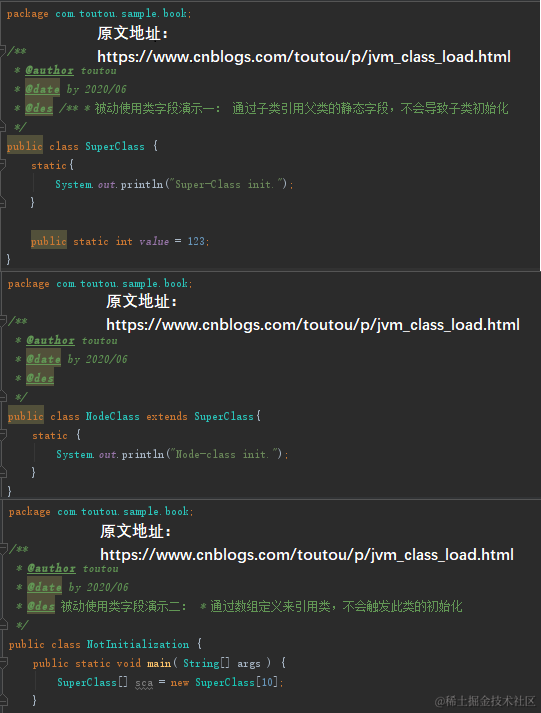Collapse the Javadoc comment above NodeClass declaration

pos(3,321)
